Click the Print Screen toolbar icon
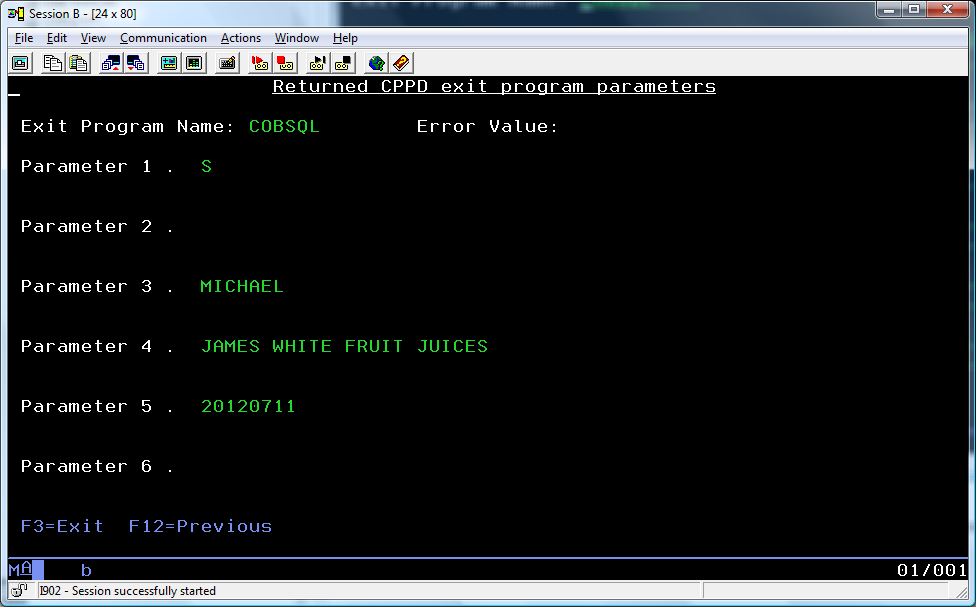The width and height of the screenshot is (976, 607). coord(21,63)
